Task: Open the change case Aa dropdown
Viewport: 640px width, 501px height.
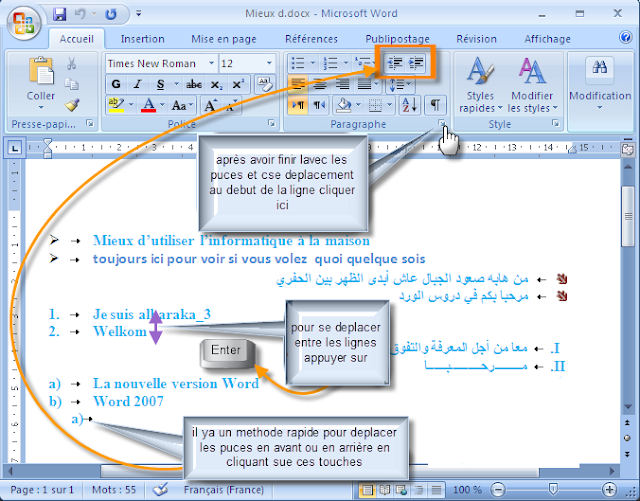Action: click(x=182, y=106)
